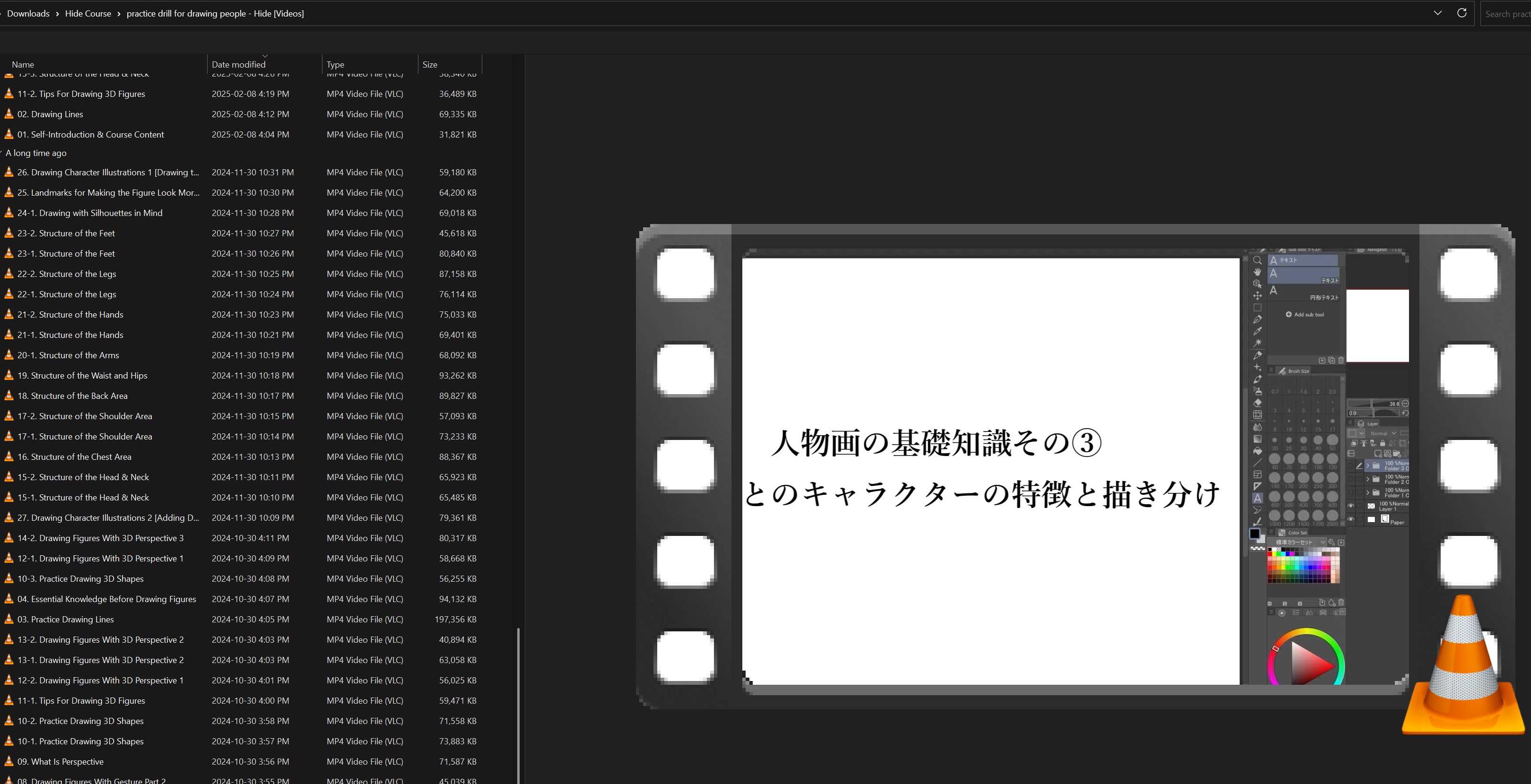Sort files by the Size column
Screen dimensions: 1531x784
430,64
